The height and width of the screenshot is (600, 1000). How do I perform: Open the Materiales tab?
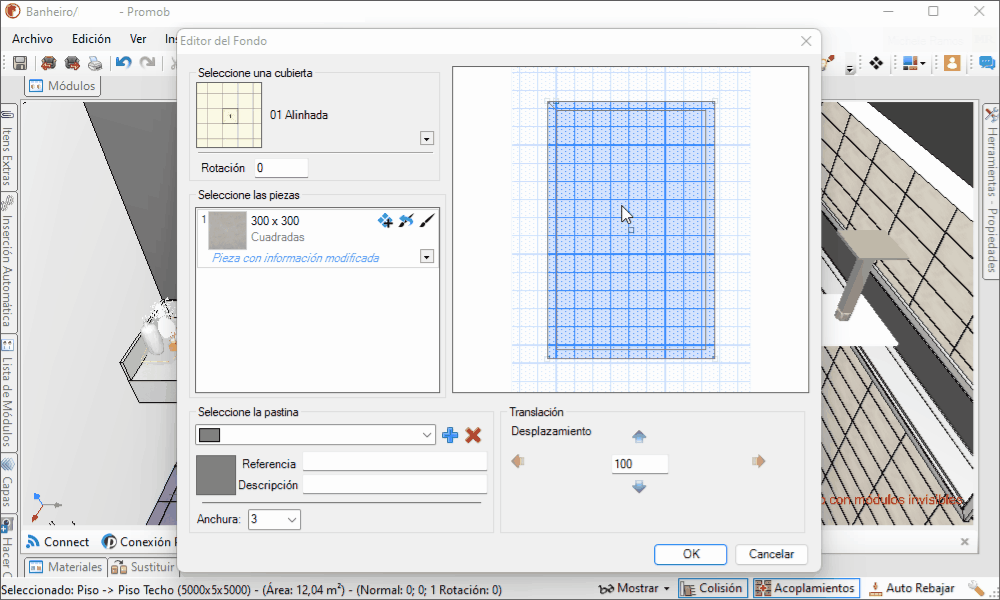[x=65, y=567]
